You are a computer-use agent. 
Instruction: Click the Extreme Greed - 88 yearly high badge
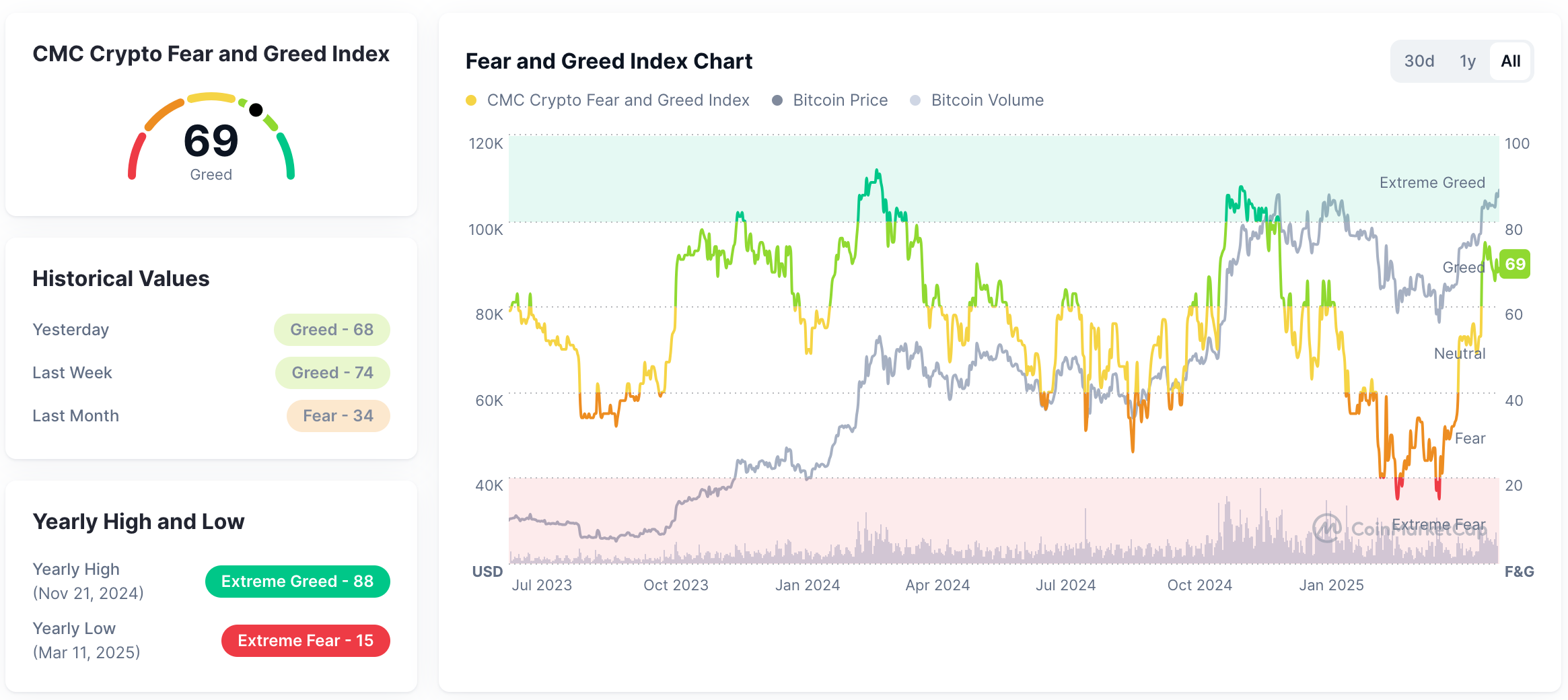(297, 582)
